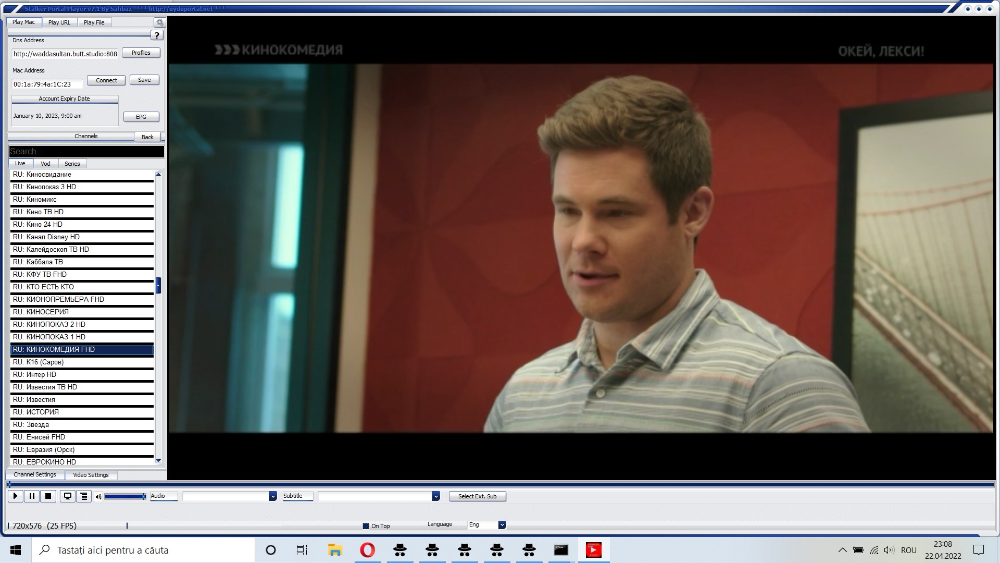Open the Audio track dropdown

coord(272,496)
